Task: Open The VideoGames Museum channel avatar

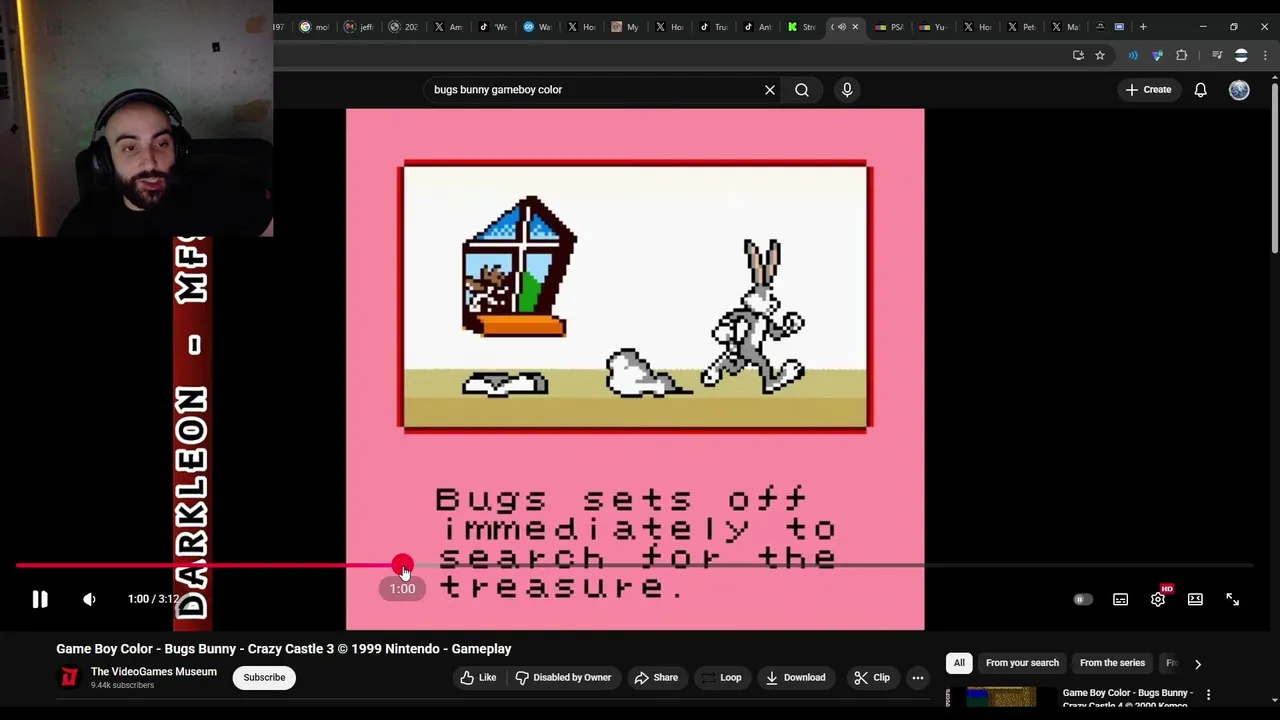Action: click(69, 677)
